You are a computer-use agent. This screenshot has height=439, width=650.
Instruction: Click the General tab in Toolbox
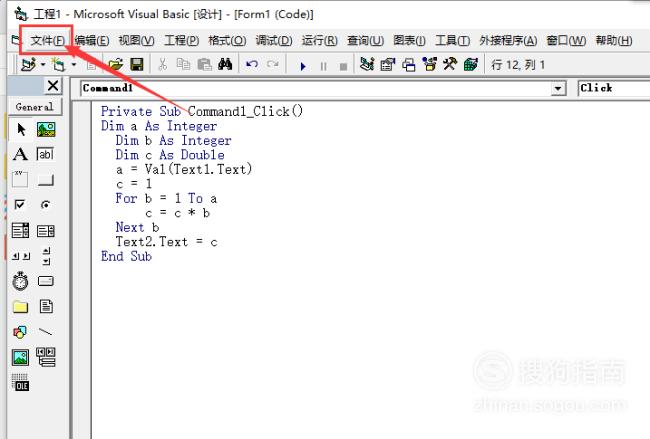(35, 107)
